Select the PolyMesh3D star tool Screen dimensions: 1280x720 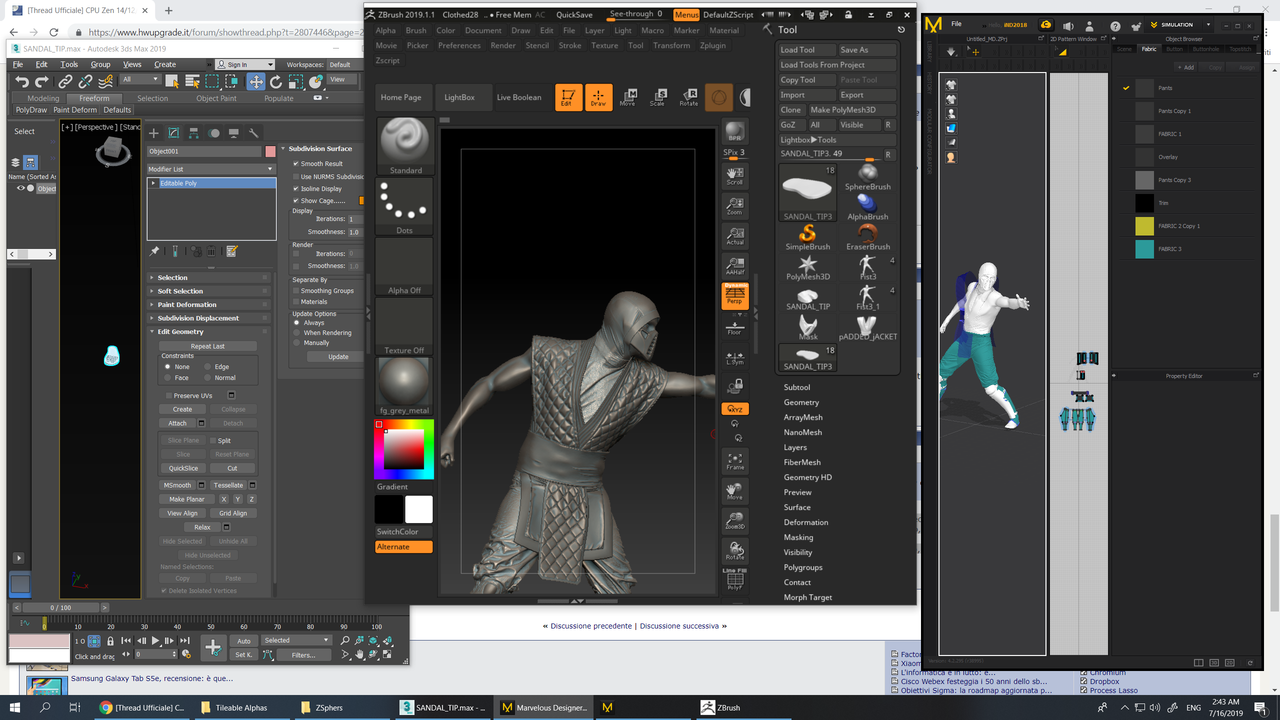point(808,267)
